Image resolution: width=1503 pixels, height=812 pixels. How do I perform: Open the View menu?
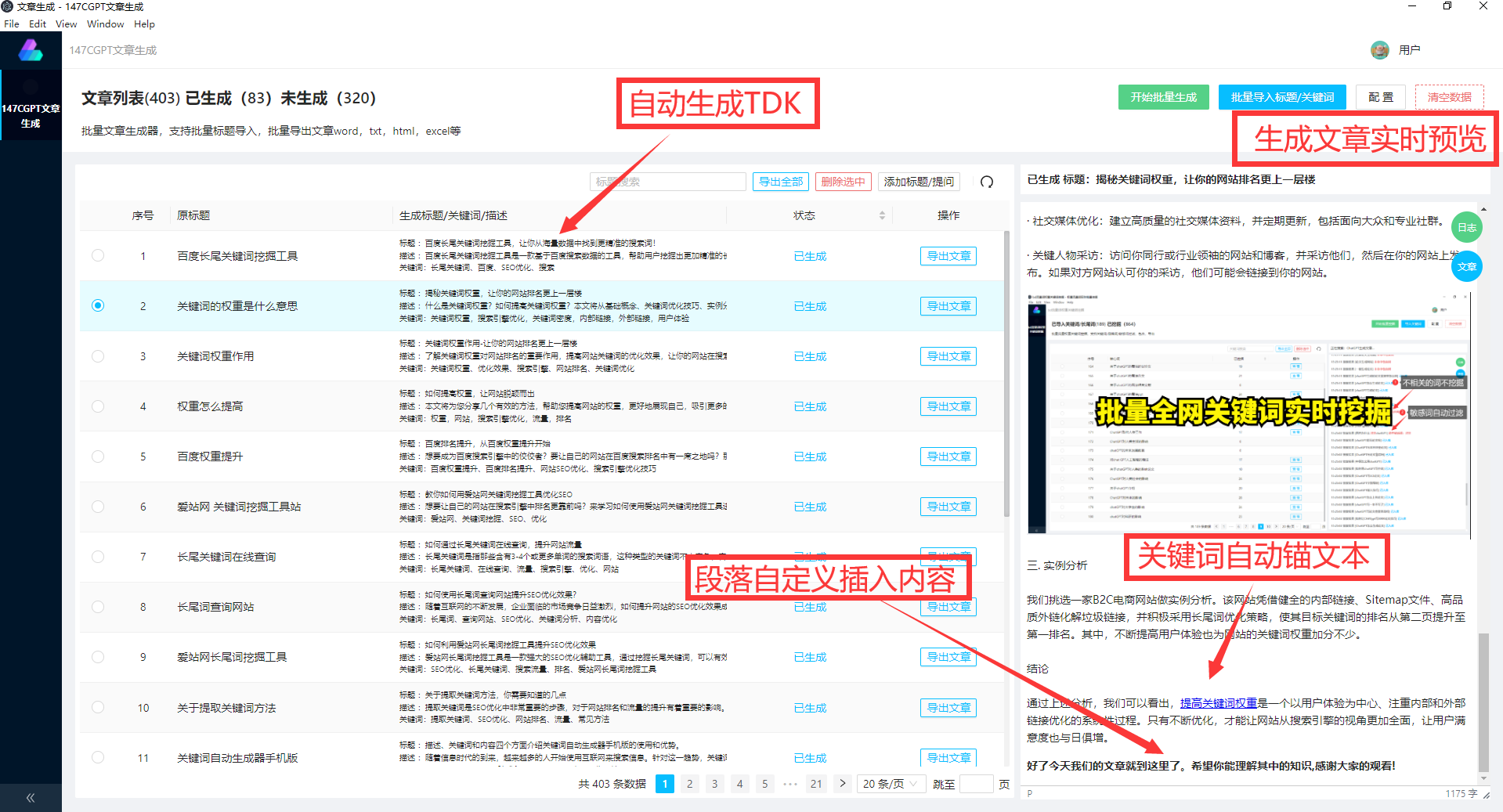pos(66,24)
